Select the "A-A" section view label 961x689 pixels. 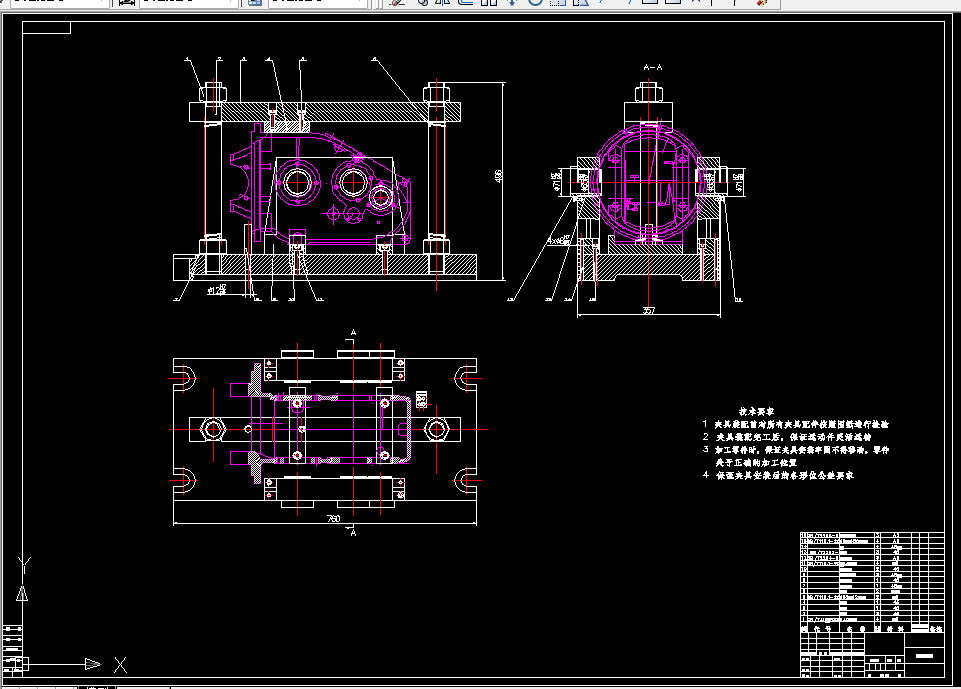tap(653, 67)
